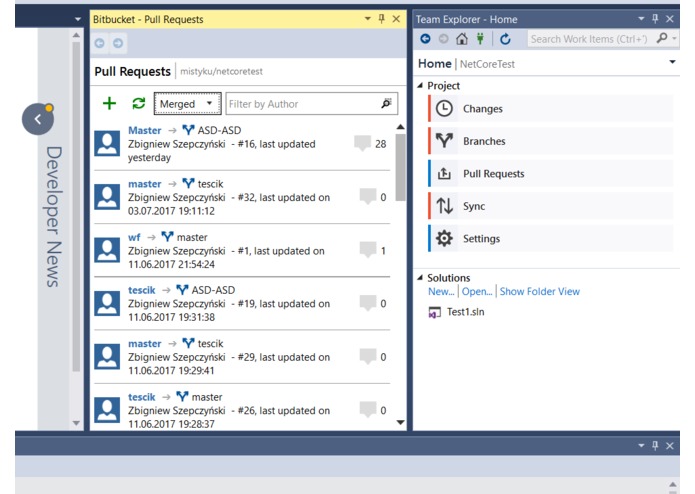695x494 pixels.
Task: Create new pull request with green plus
Action: [109, 104]
